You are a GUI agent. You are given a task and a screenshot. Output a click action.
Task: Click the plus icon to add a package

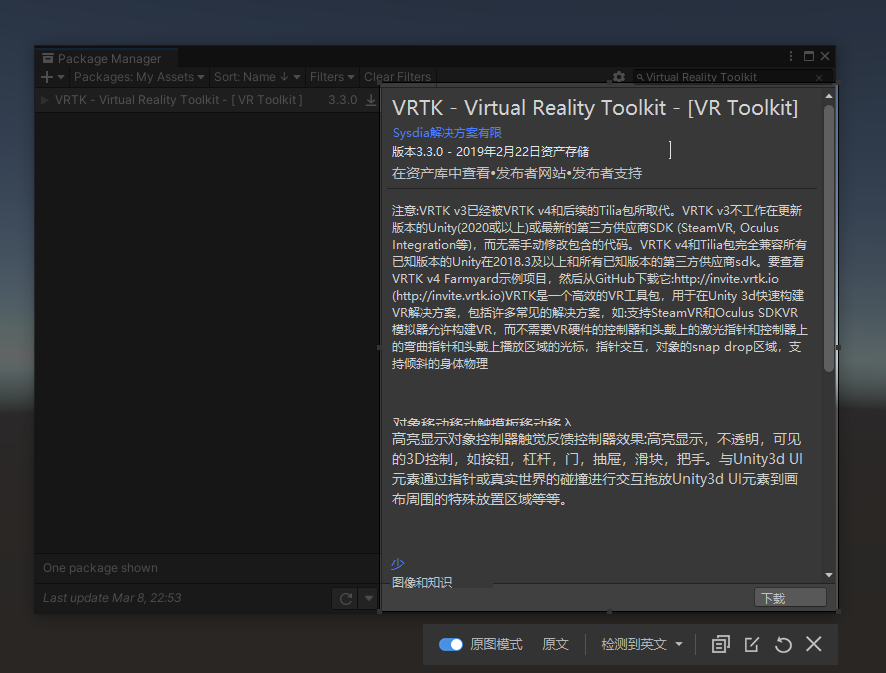pos(47,77)
